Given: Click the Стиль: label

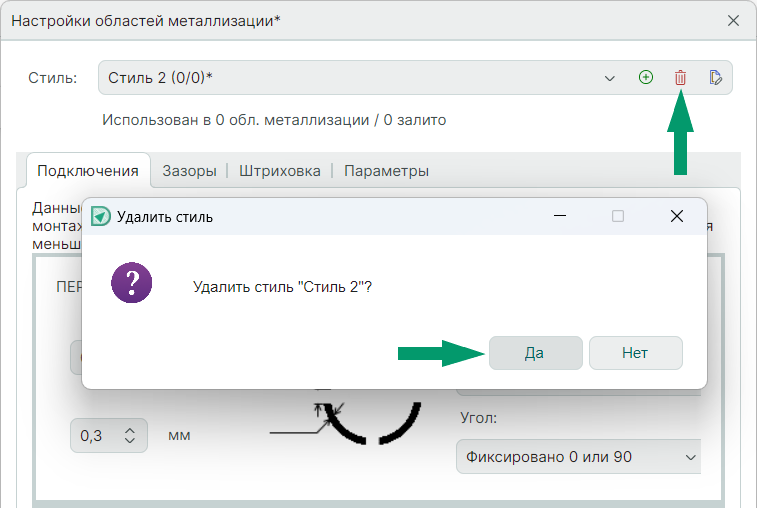Looking at the screenshot, I should [53, 78].
